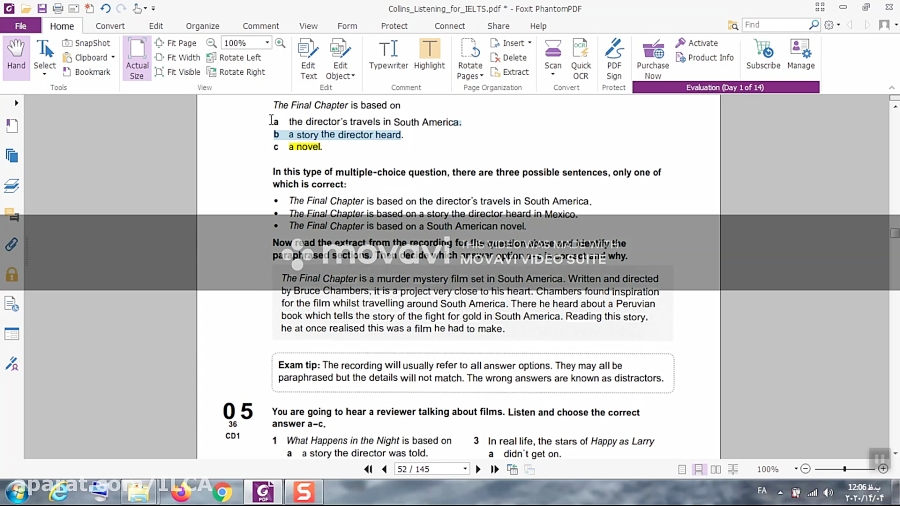Viewport: 900px width, 506px height.
Task: Print the document from quick access toolbar
Action: point(57,8)
